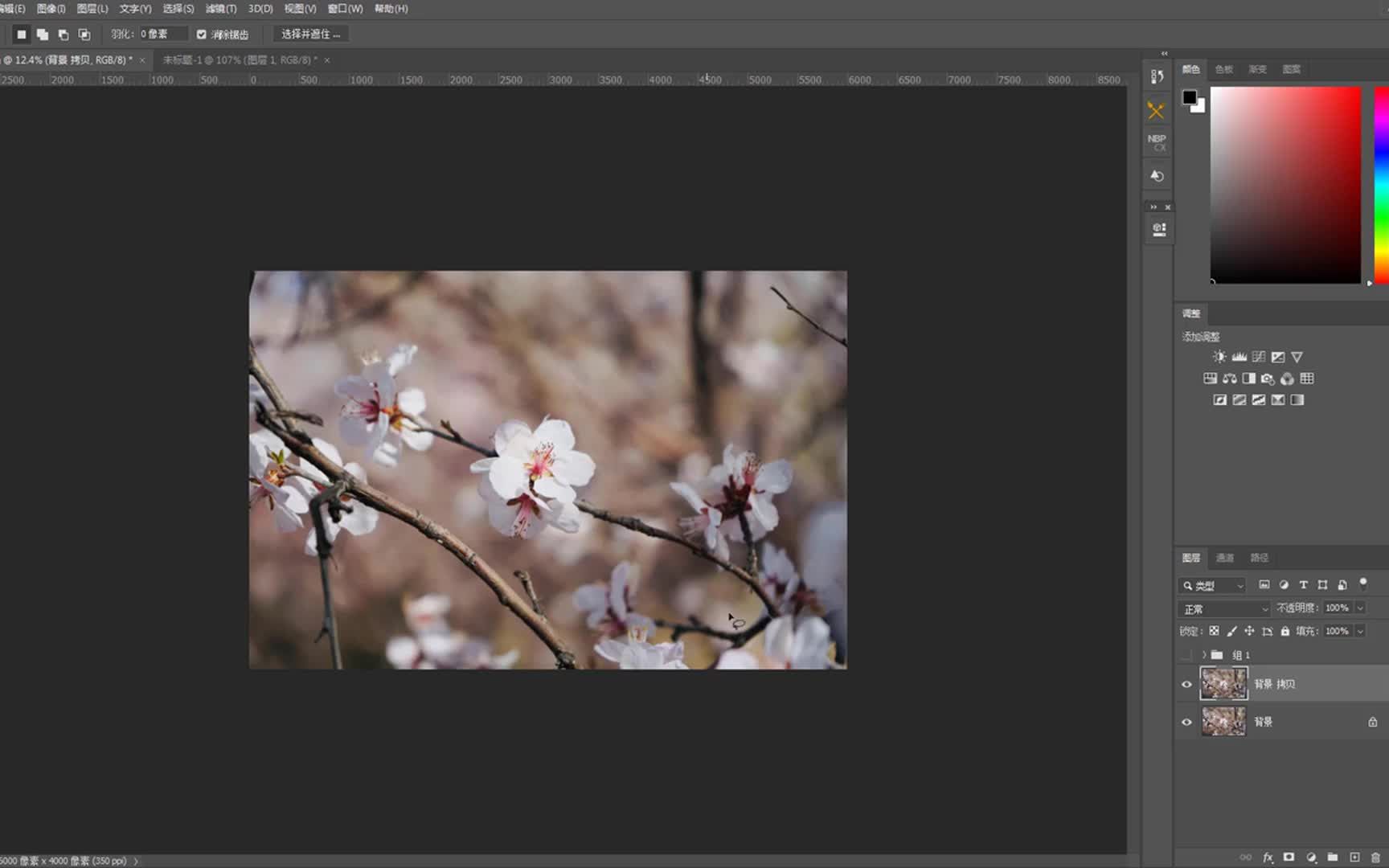Add a Curves adjustment layer
The height and width of the screenshot is (868, 1389).
click(1258, 357)
